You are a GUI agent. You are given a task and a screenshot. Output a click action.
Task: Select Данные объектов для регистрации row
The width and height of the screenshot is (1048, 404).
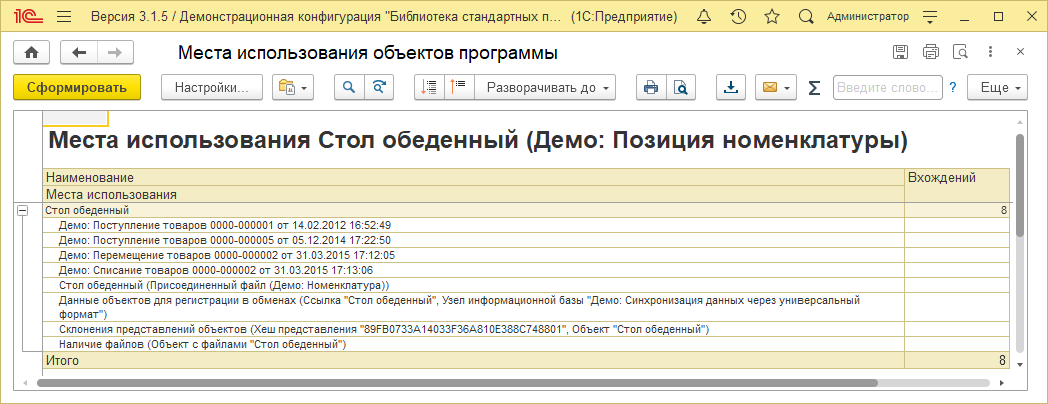(526, 307)
